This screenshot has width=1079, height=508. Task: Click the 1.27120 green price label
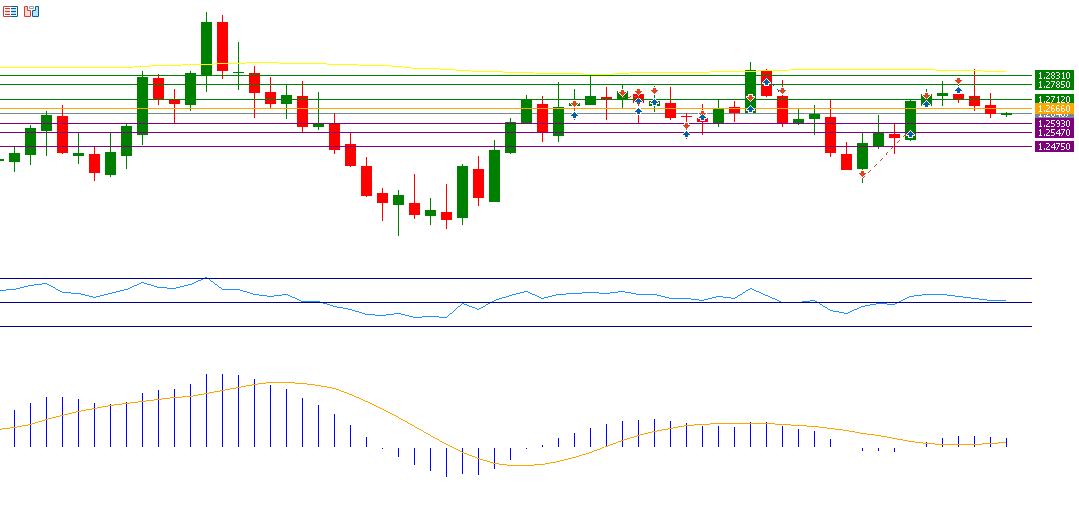[1054, 99]
